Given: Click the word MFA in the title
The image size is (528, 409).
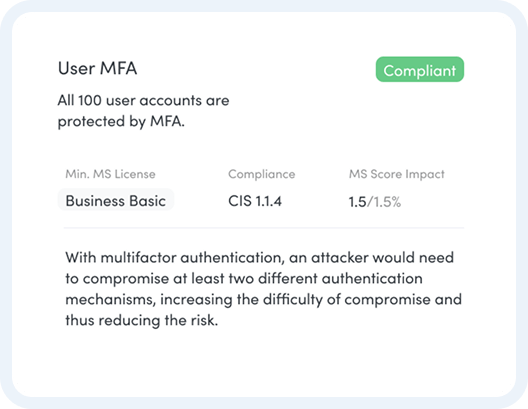Looking at the screenshot, I should (118, 68).
